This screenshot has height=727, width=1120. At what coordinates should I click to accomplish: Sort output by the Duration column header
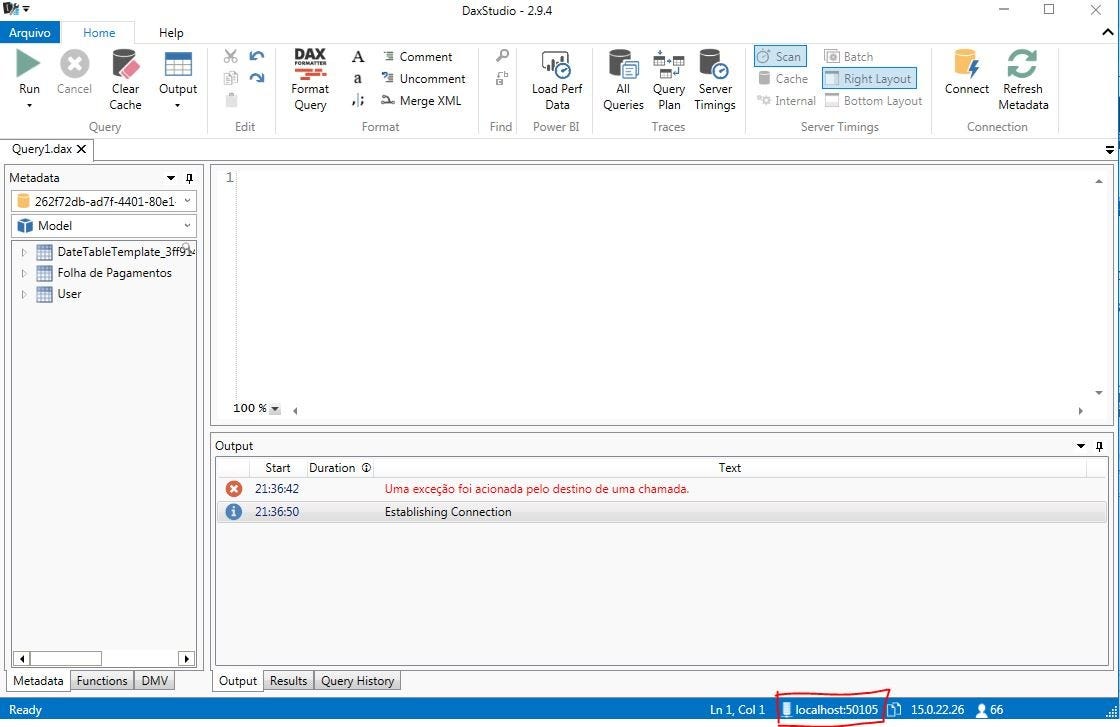pyautogui.click(x=339, y=468)
